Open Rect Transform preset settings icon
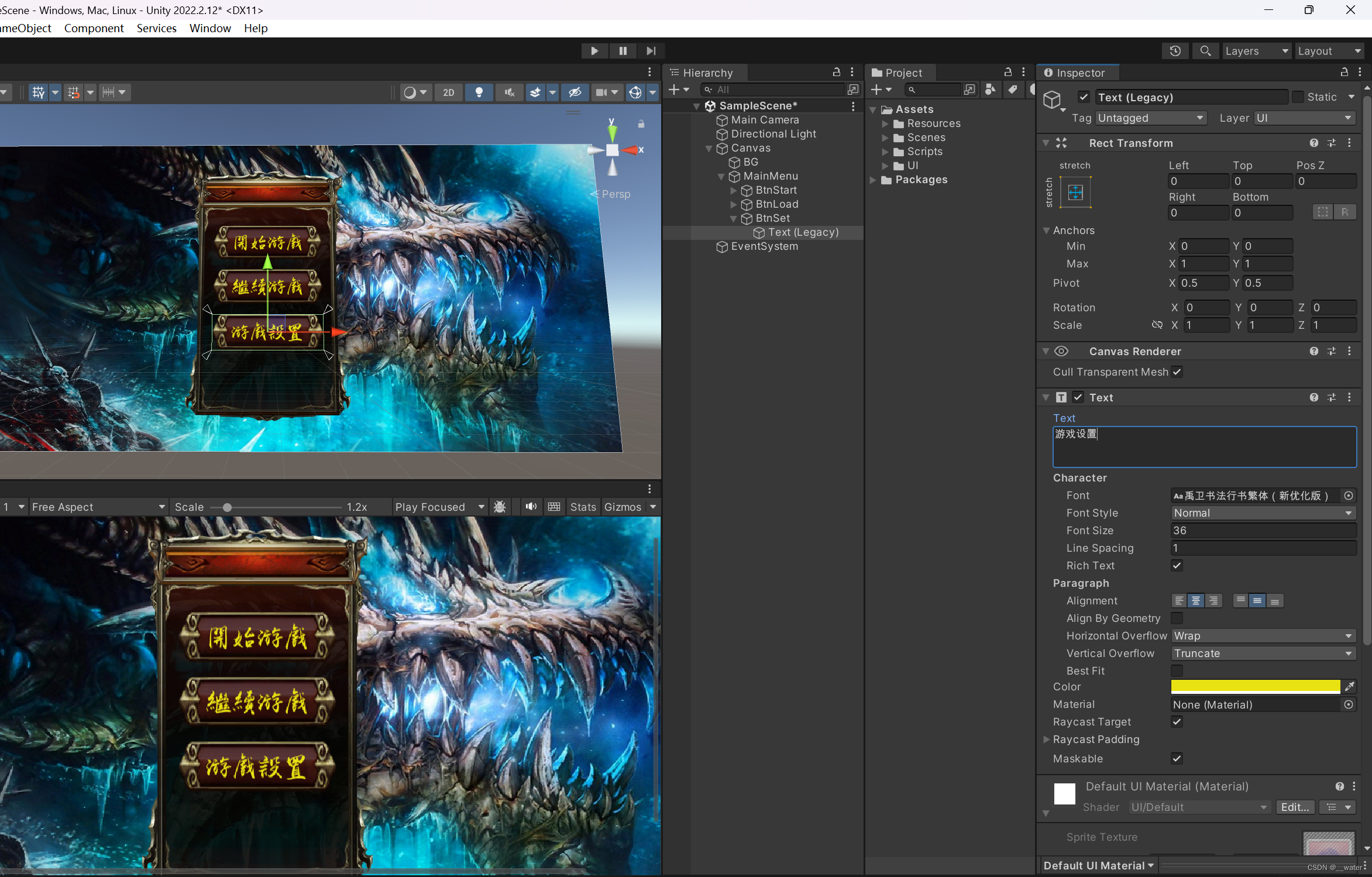 [1332, 143]
